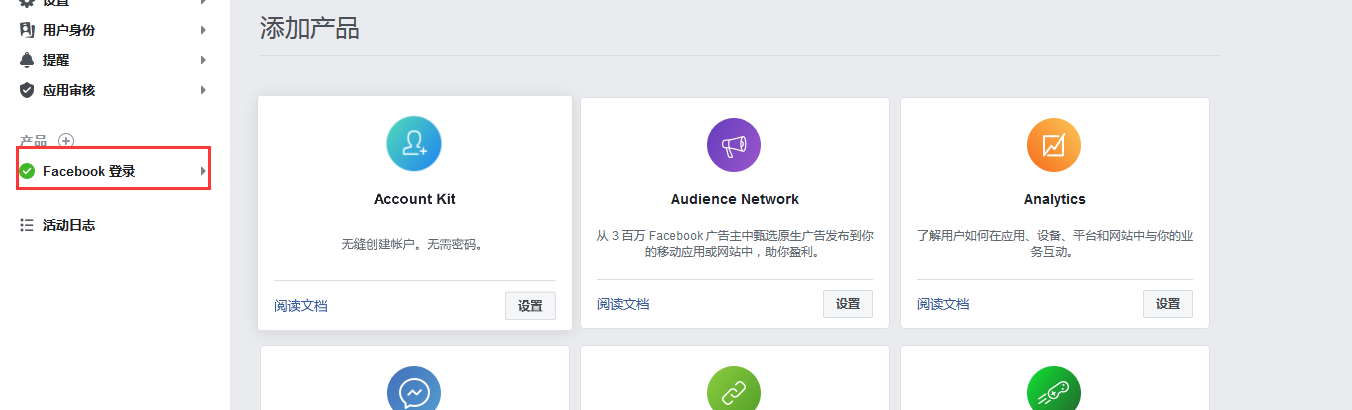Click the green game controller icon
The width and height of the screenshot is (1352, 410).
[x=1054, y=392]
